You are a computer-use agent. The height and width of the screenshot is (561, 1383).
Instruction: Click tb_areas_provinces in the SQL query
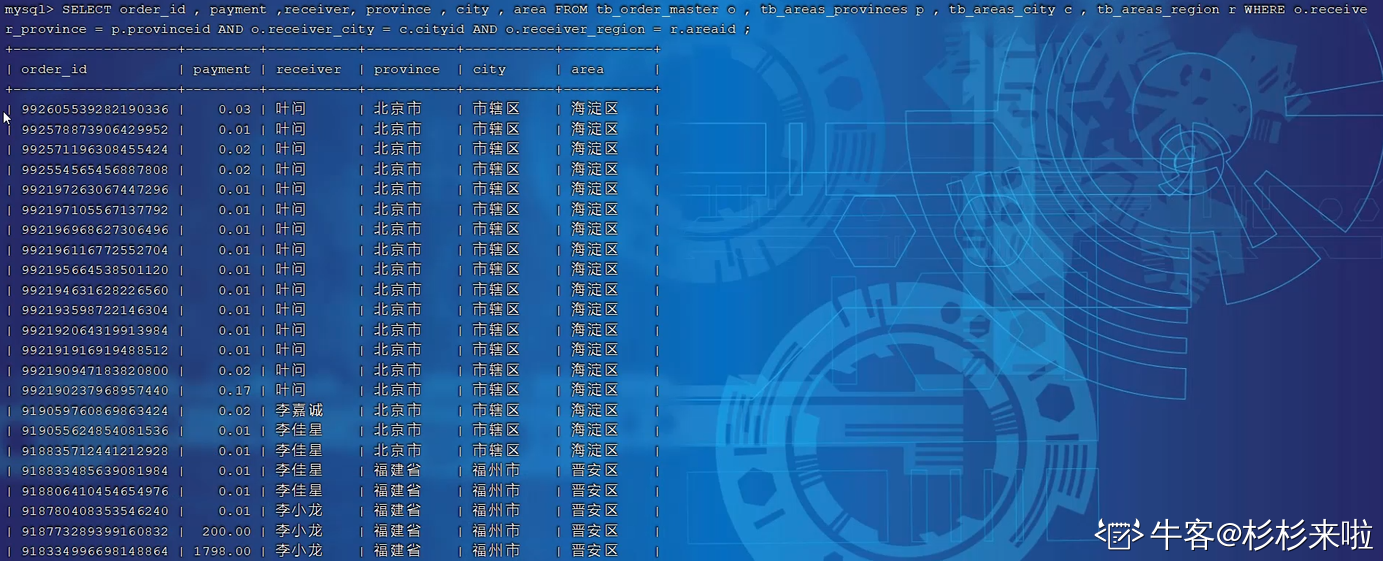tap(834, 10)
